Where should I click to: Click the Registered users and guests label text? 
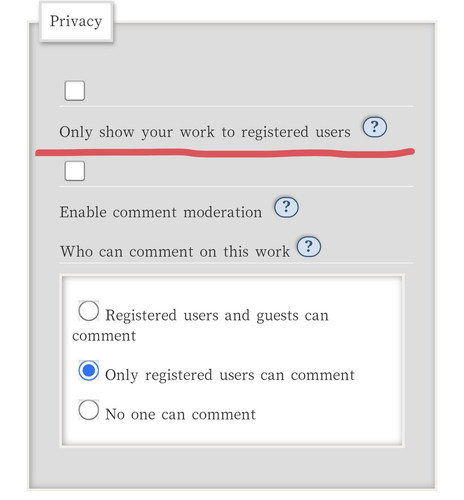point(200,325)
